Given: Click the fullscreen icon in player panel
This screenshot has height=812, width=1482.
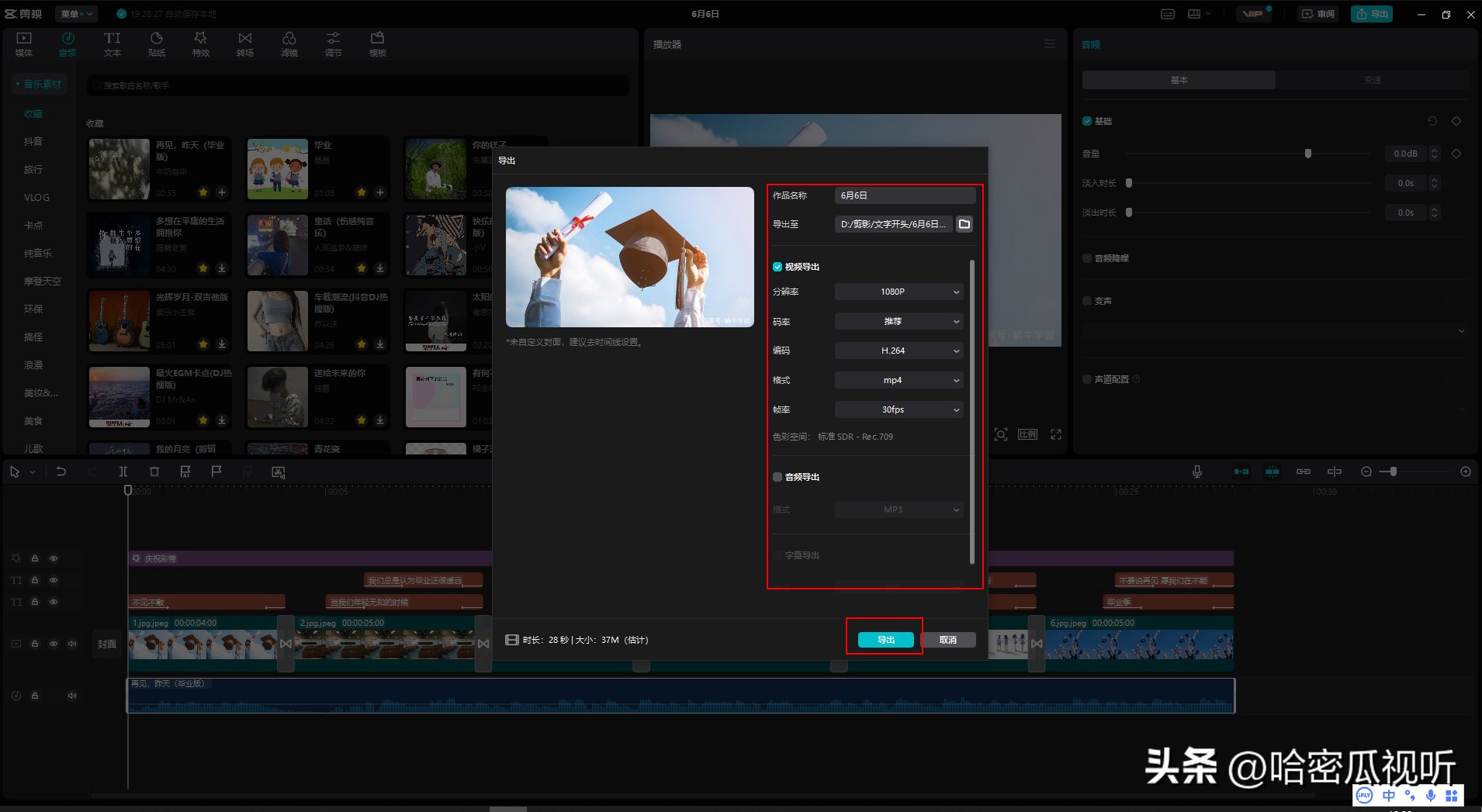Looking at the screenshot, I should [1056, 434].
